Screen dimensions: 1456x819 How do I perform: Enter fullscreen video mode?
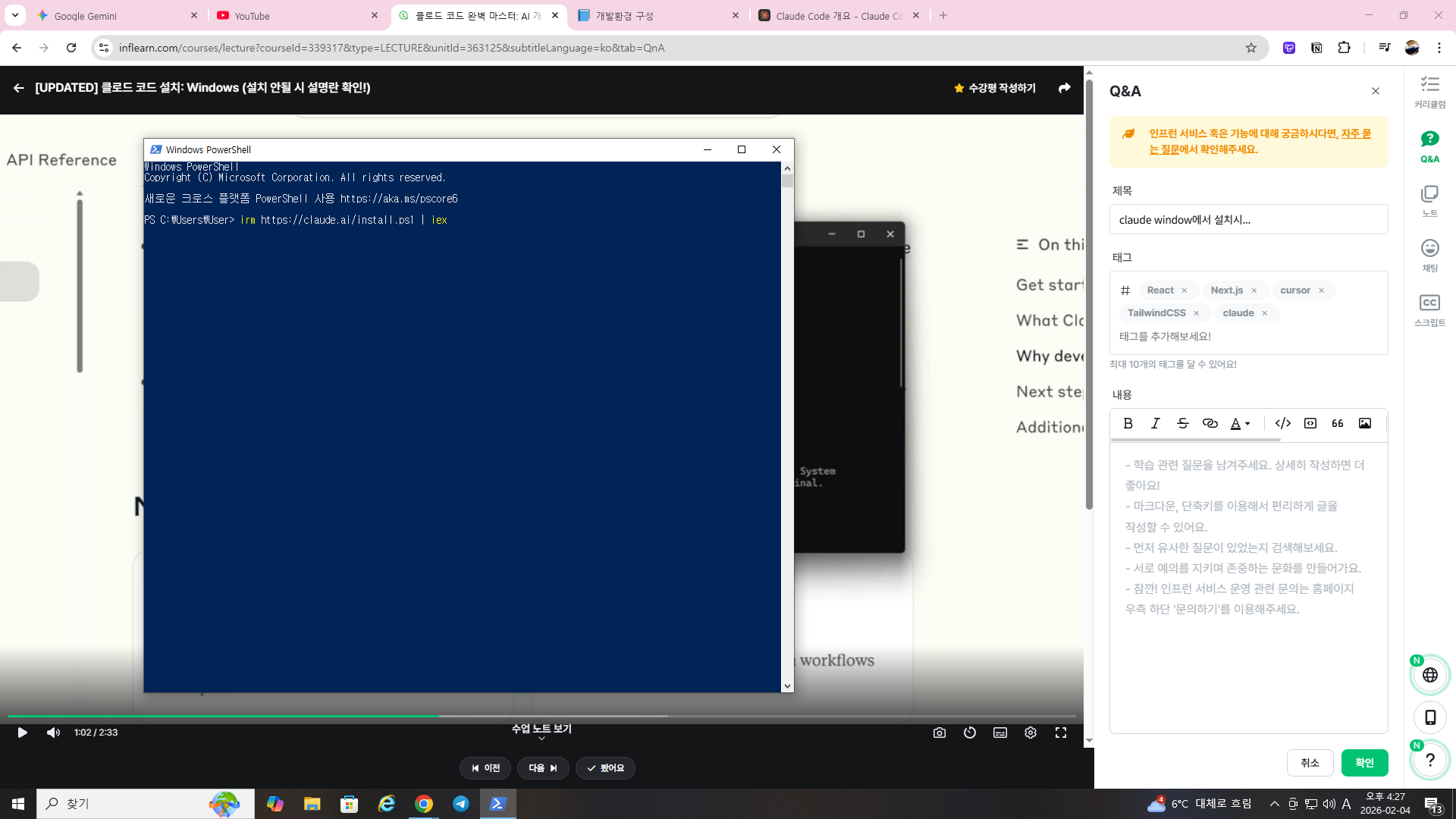(1060, 733)
